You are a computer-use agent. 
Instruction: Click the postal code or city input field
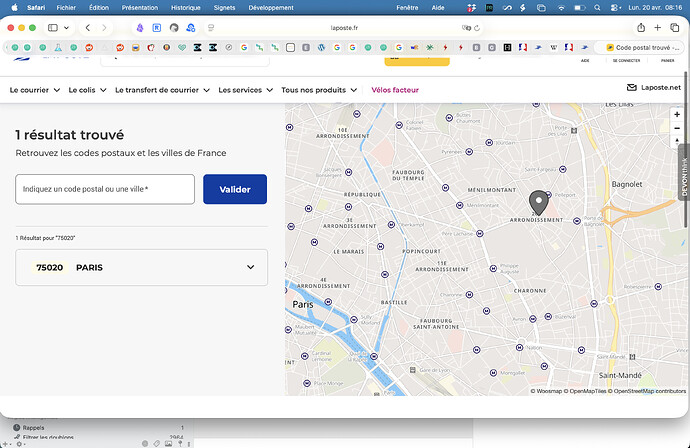(x=105, y=189)
